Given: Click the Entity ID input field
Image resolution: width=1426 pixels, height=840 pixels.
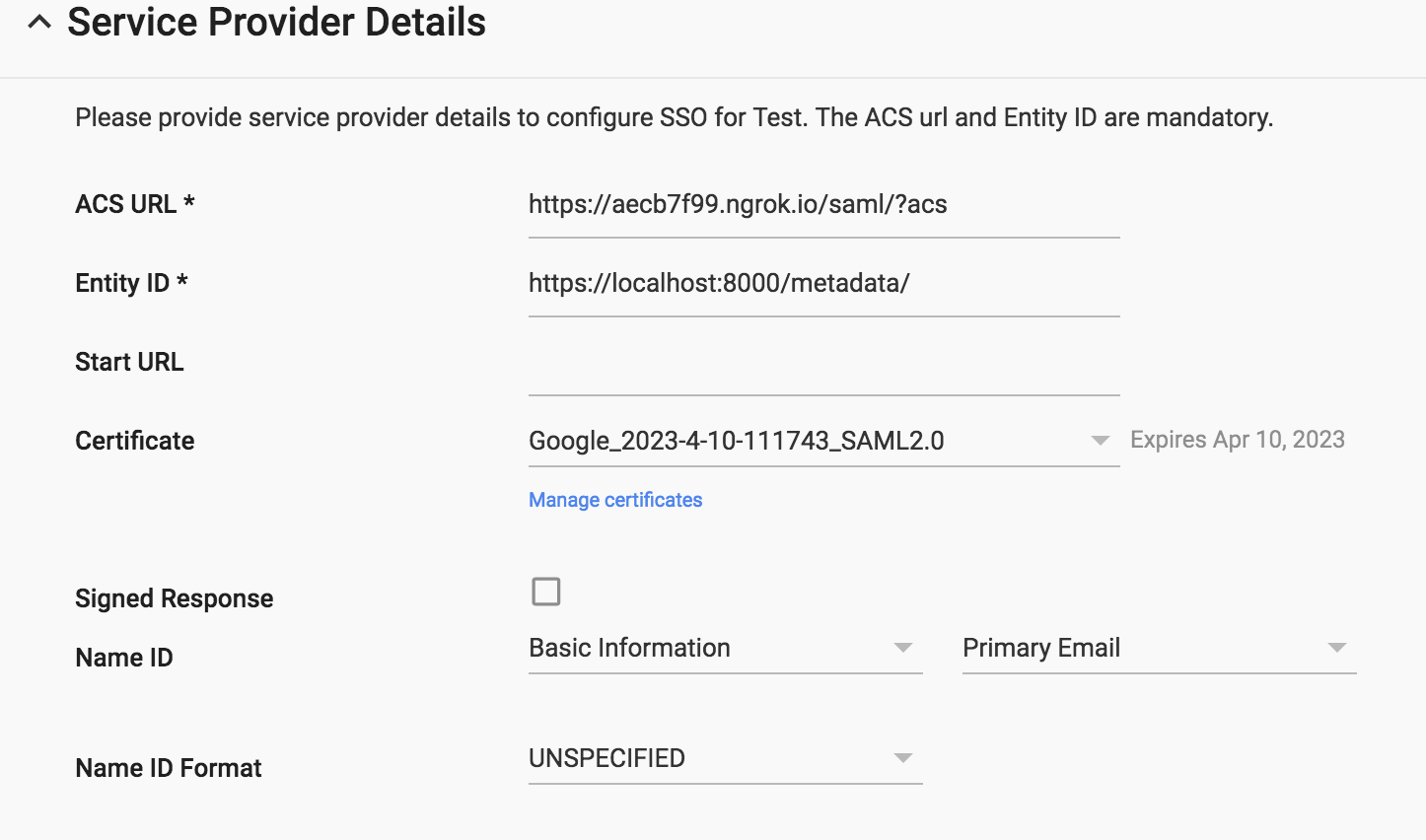Looking at the screenshot, I should 823,283.
